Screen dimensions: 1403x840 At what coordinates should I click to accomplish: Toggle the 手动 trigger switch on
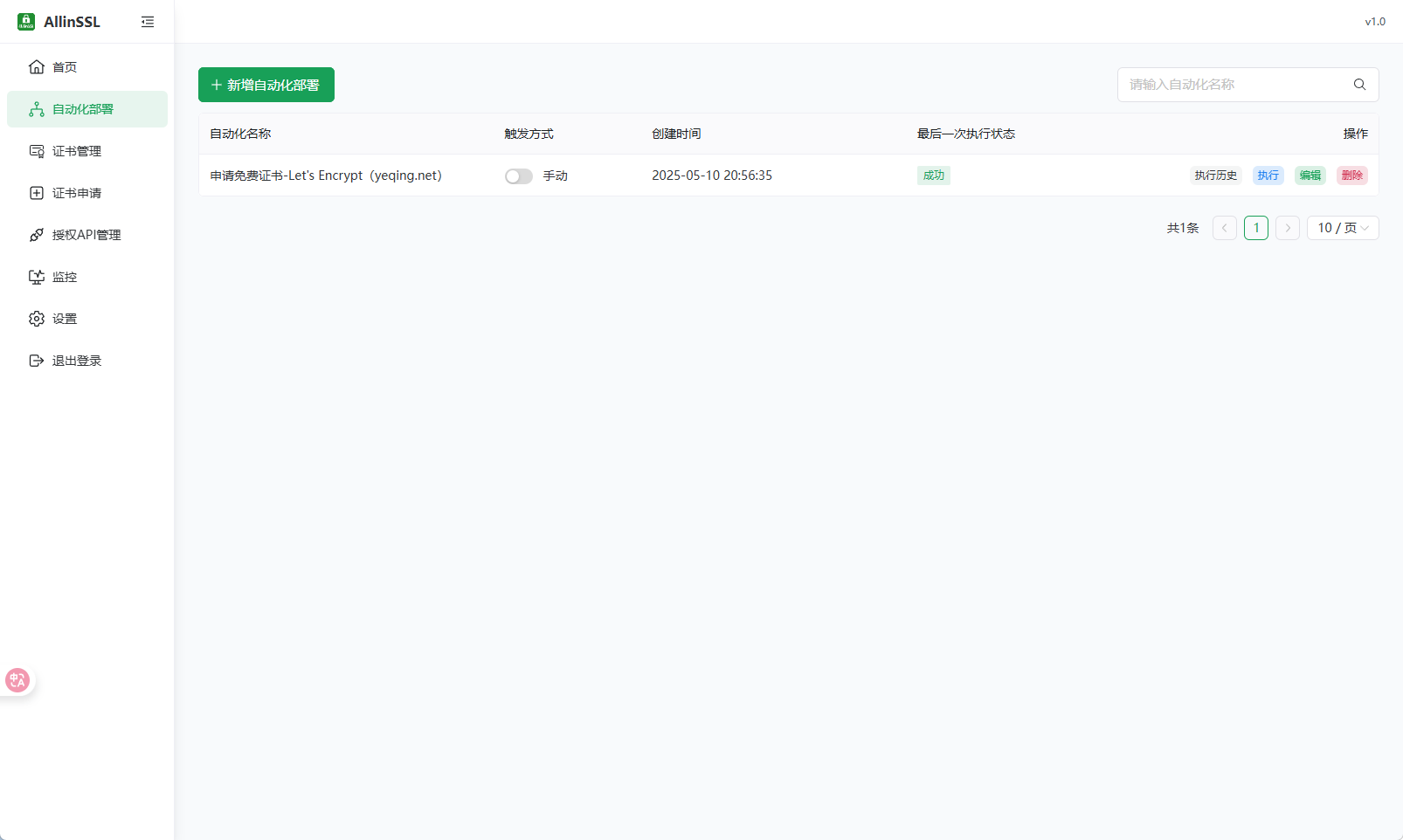click(x=519, y=176)
